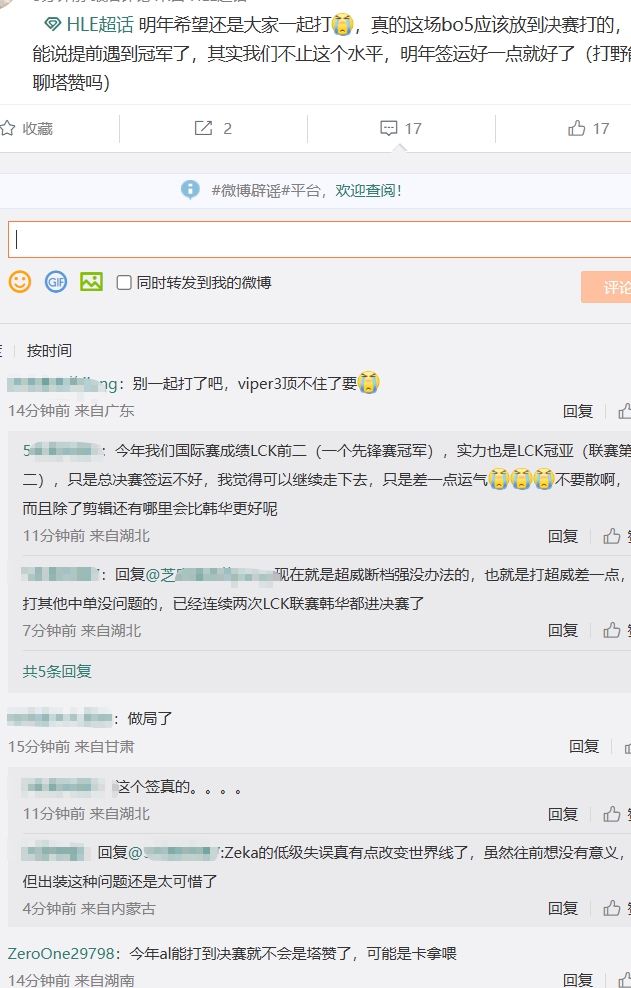Reply to the 4分钟前 来自内蒙古 comment
This screenshot has width=631, height=988.
(x=563, y=909)
